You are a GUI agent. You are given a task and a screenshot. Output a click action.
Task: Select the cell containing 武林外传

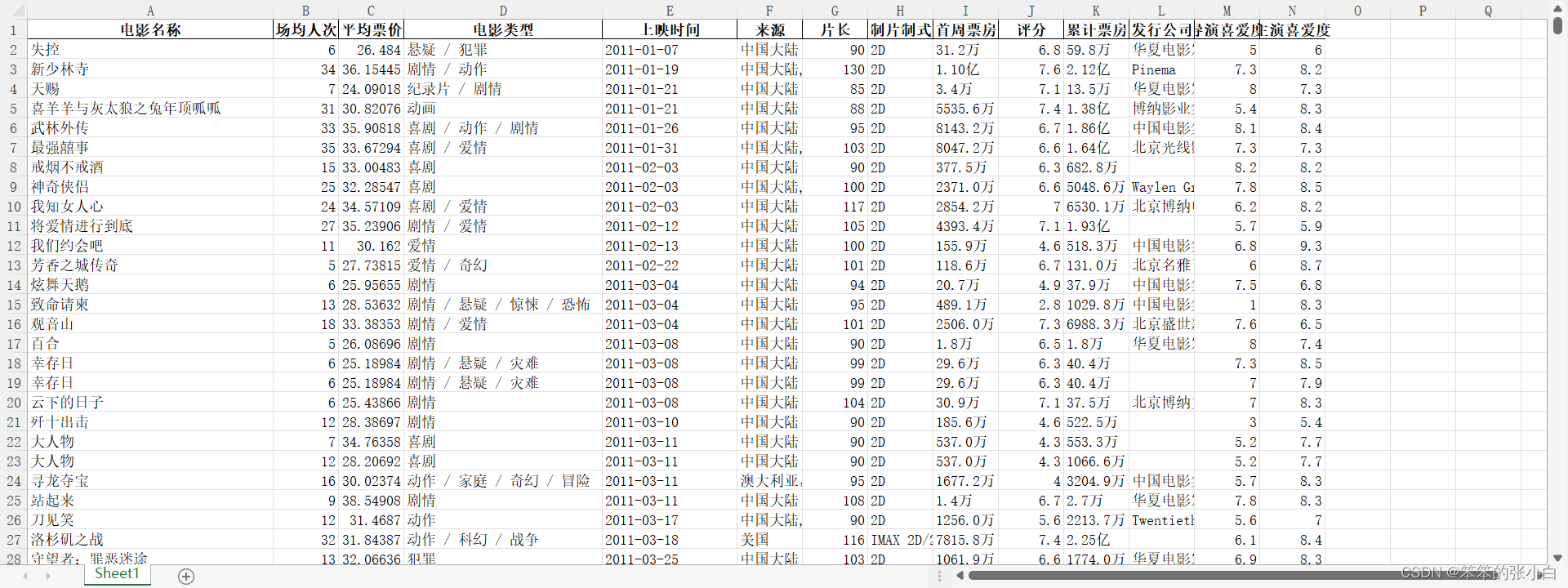(150, 128)
